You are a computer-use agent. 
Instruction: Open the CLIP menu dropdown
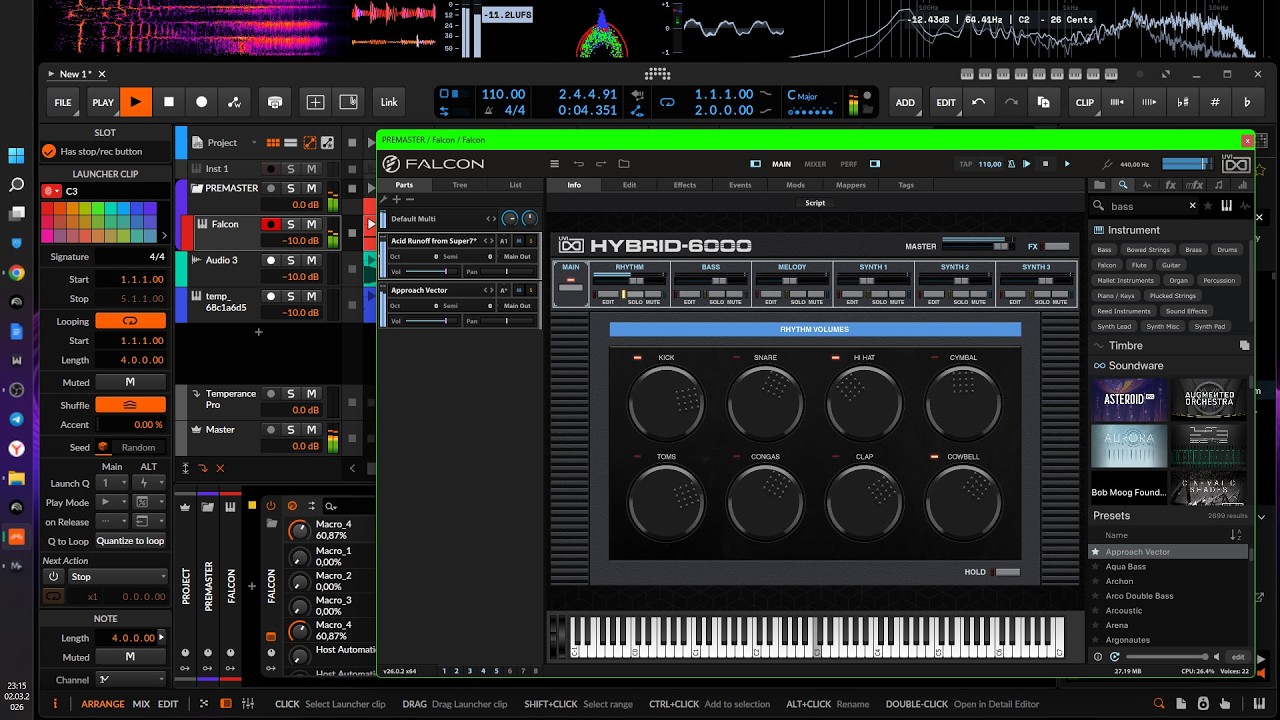tap(1085, 102)
